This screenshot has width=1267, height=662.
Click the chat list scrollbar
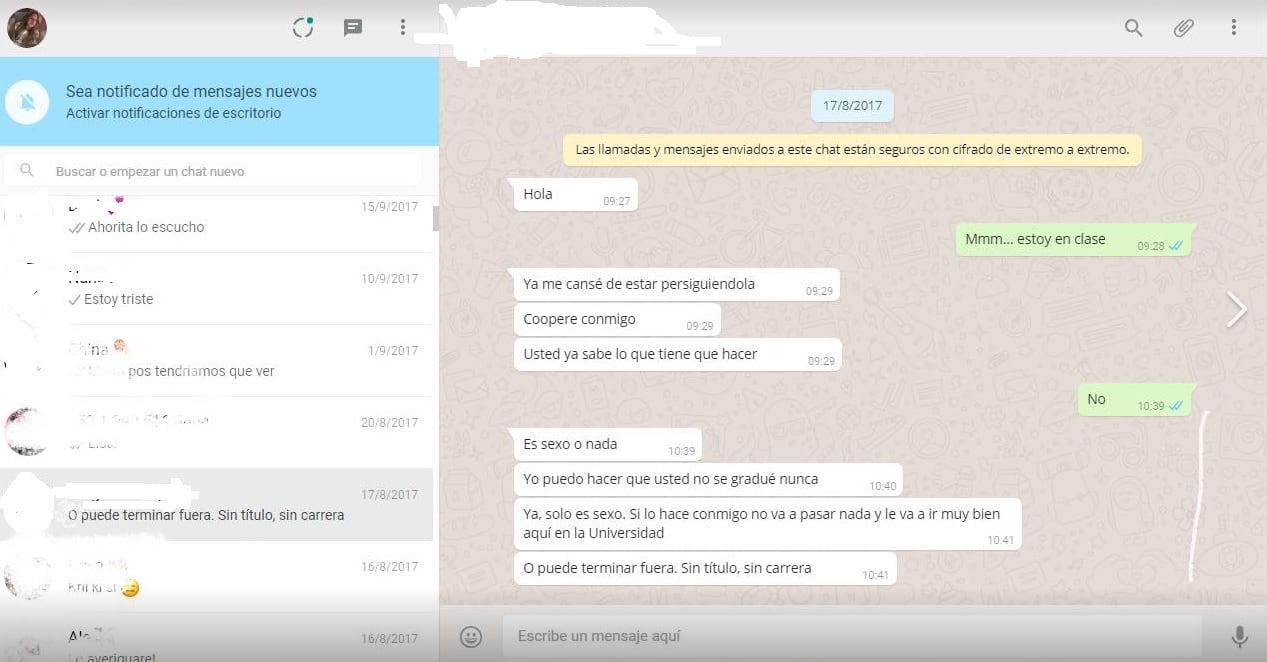point(435,218)
